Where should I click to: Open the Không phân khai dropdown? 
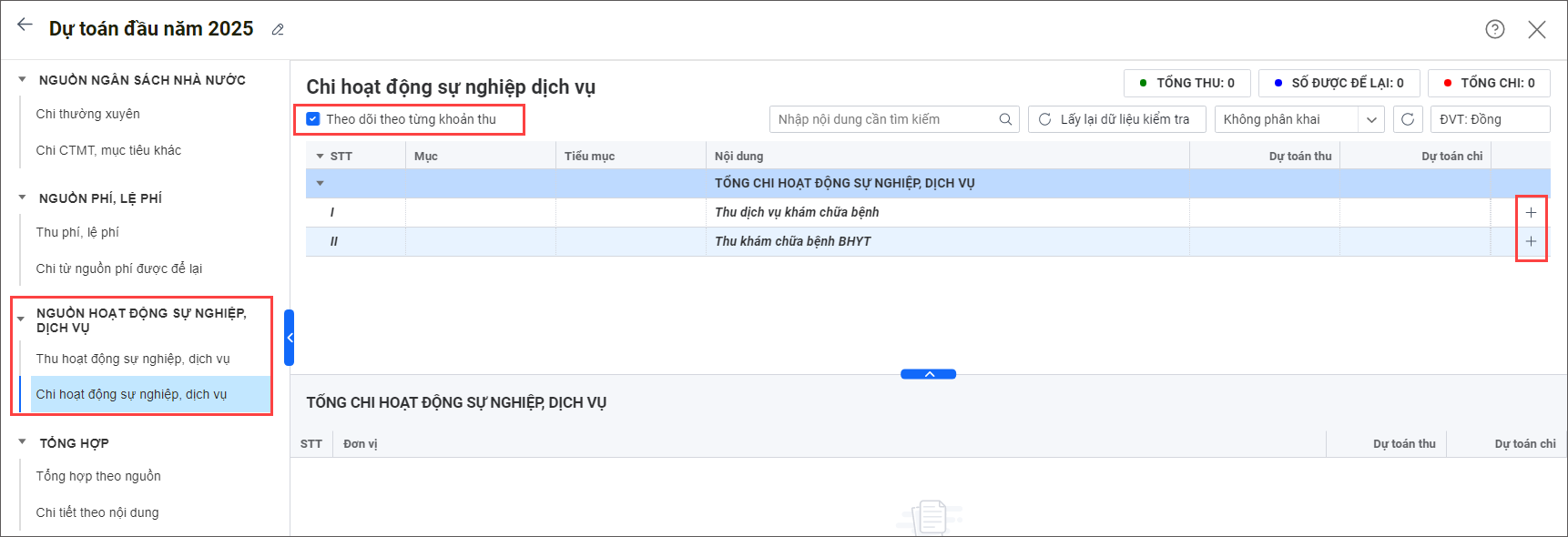tap(1298, 119)
